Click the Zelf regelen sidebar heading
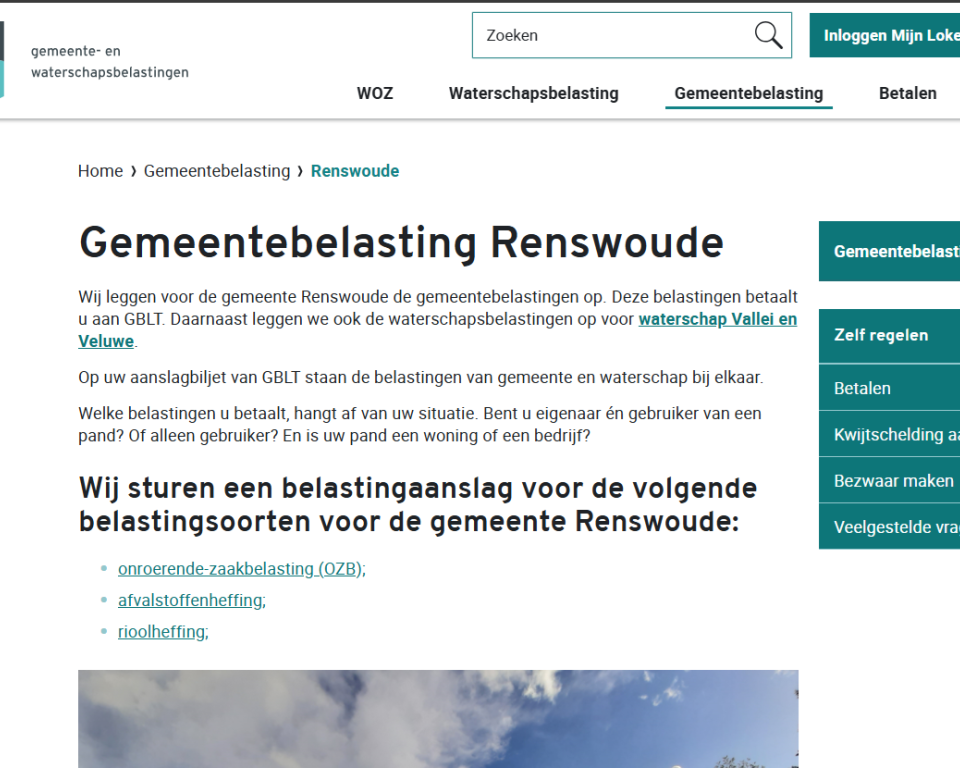This screenshot has width=960, height=768. pos(890,336)
